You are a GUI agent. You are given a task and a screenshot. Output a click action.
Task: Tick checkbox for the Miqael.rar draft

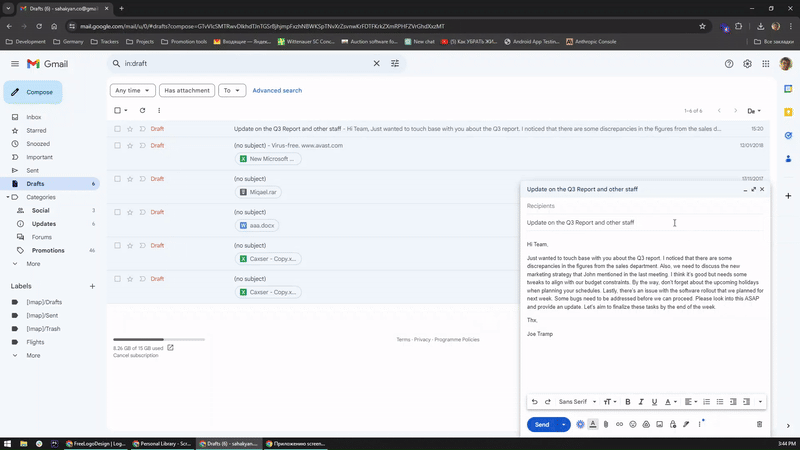[x=117, y=179]
